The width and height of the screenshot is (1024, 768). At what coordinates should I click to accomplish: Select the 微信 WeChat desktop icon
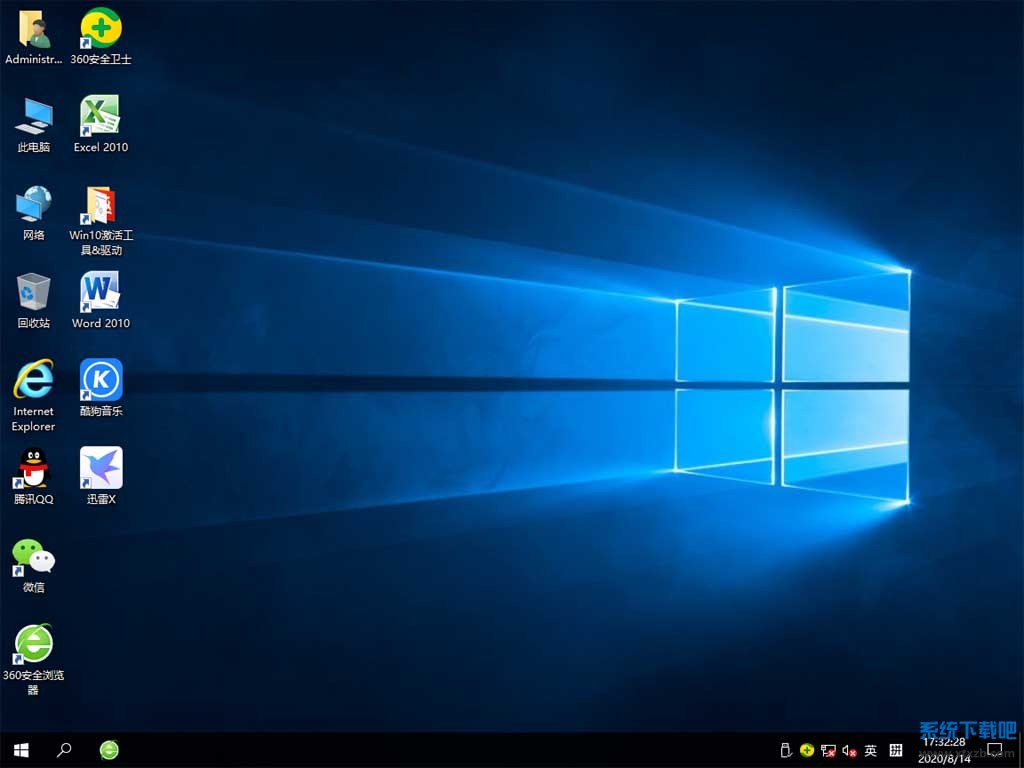[34, 556]
